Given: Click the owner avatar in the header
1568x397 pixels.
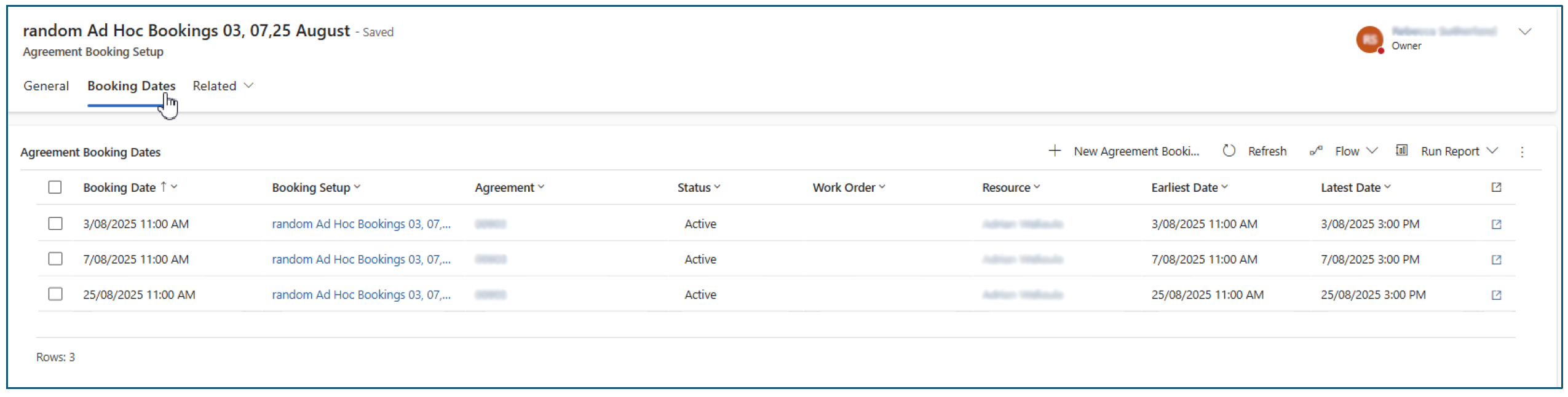Looking at the screenshot, I should 1369,39.
